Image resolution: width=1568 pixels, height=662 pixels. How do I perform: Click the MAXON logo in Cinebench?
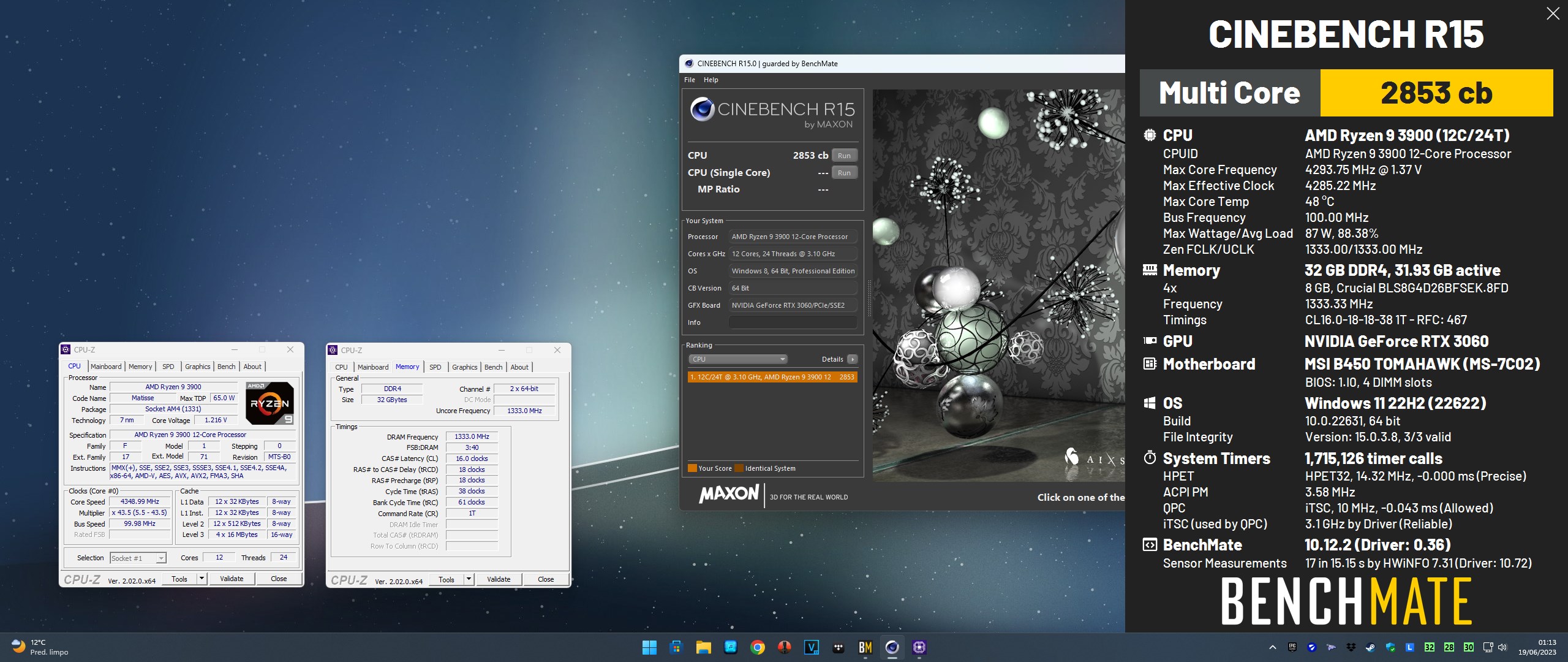click(729, 493)
